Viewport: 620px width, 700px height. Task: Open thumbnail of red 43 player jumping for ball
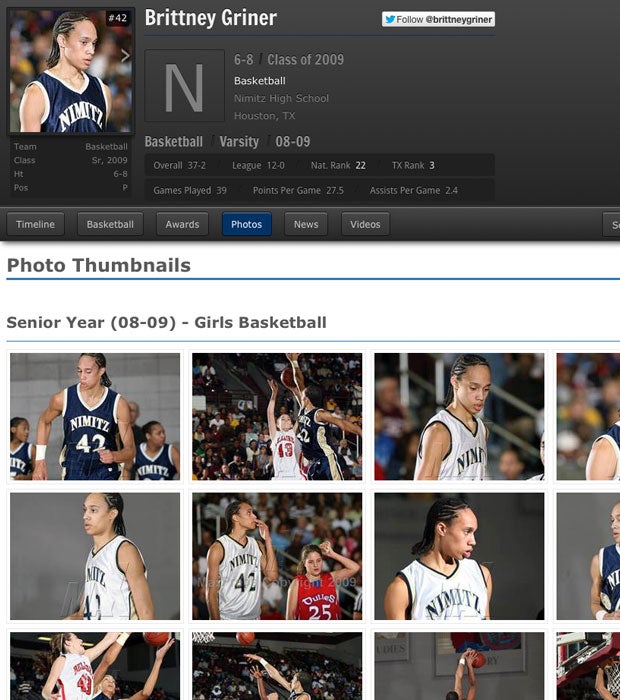tap(95, 666)
